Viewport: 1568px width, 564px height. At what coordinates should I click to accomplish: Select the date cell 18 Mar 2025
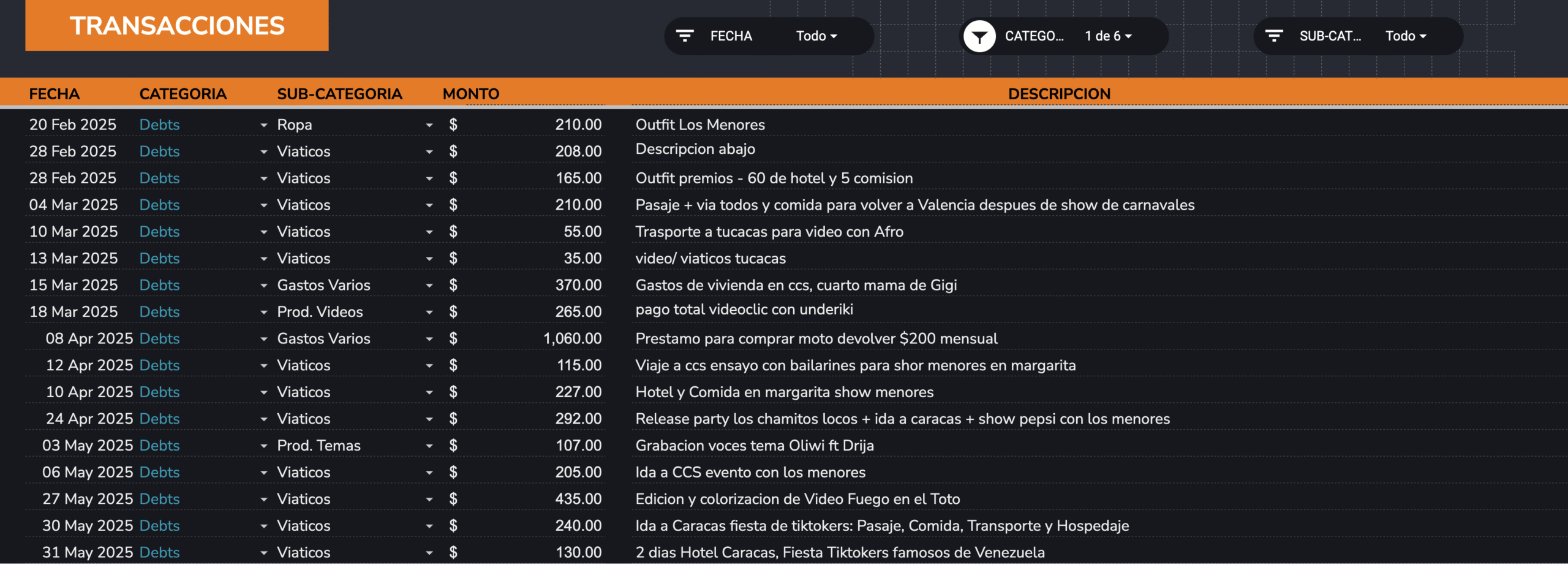coord(73,311)
